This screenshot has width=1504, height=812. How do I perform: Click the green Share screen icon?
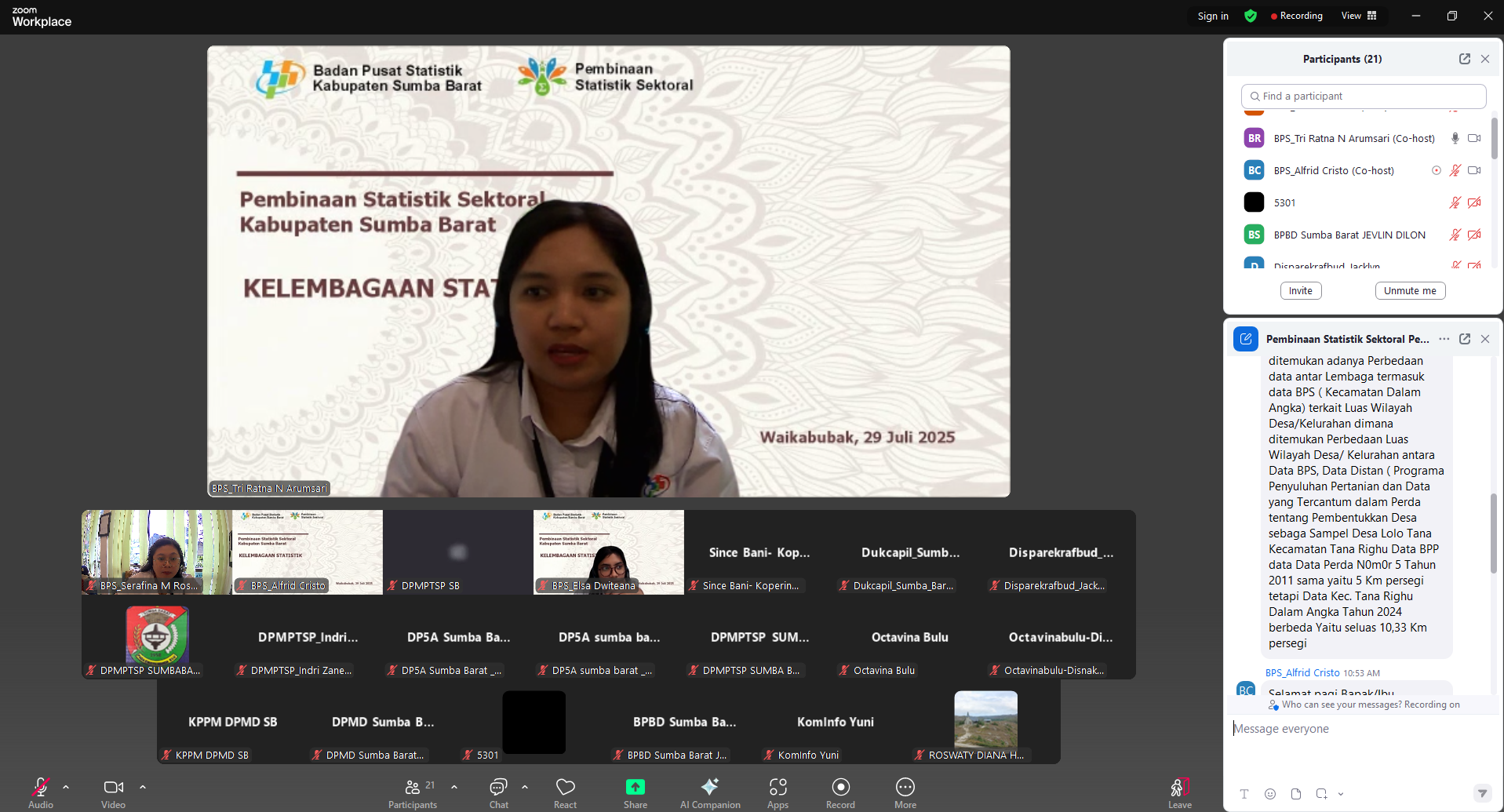tap(635, 787)
